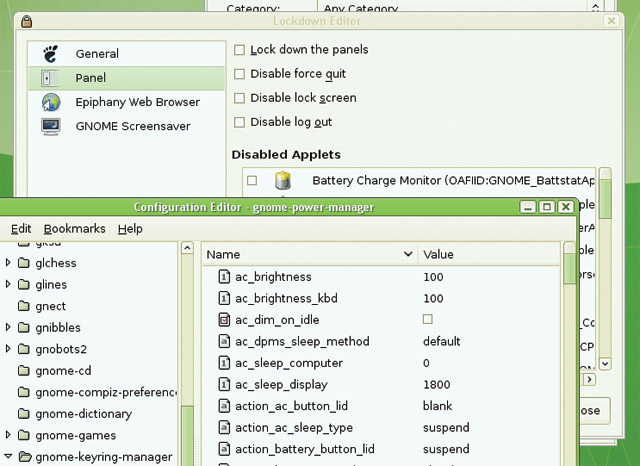Click the ac_dim_on_idle boolean key icon

[x=224, y=320]
